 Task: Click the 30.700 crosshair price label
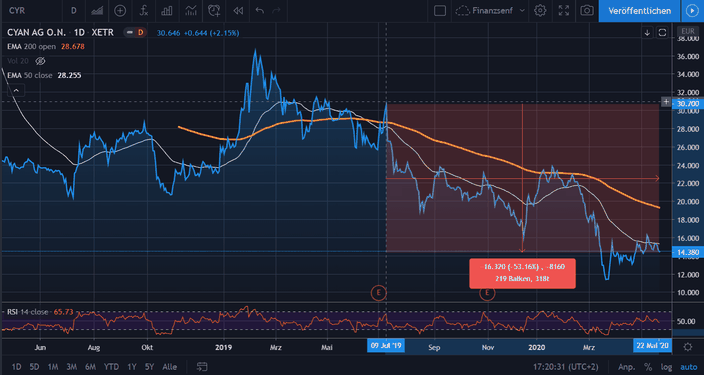coord(688,104)
